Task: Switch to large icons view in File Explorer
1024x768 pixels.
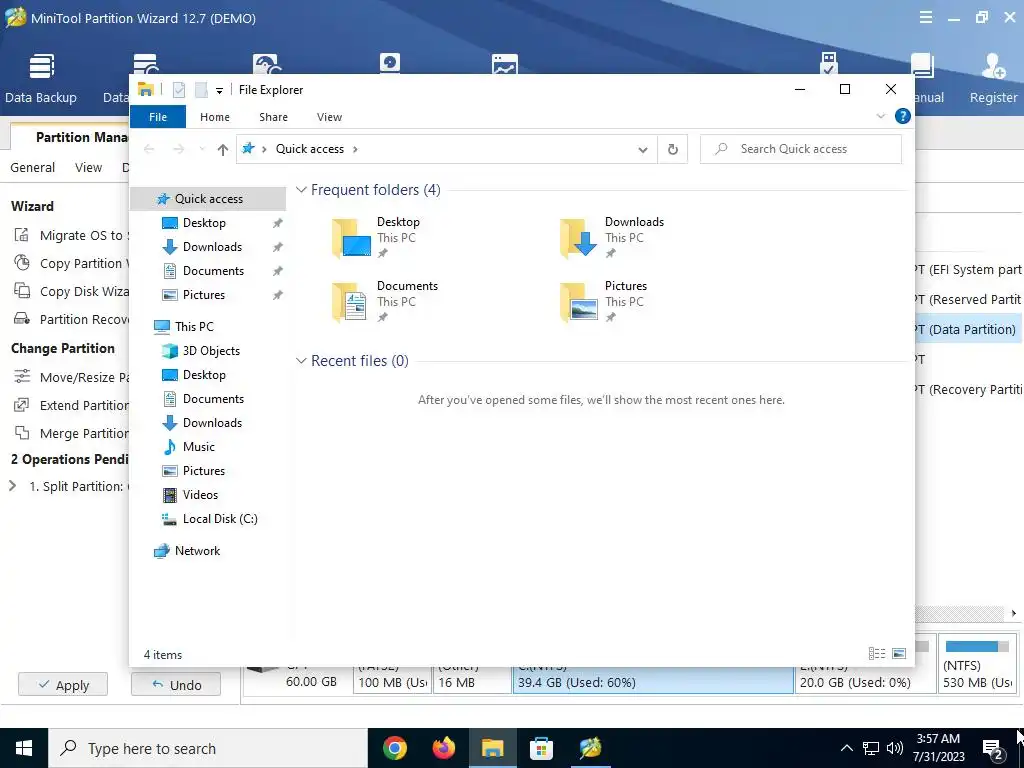Action: [x=899, y=654]
